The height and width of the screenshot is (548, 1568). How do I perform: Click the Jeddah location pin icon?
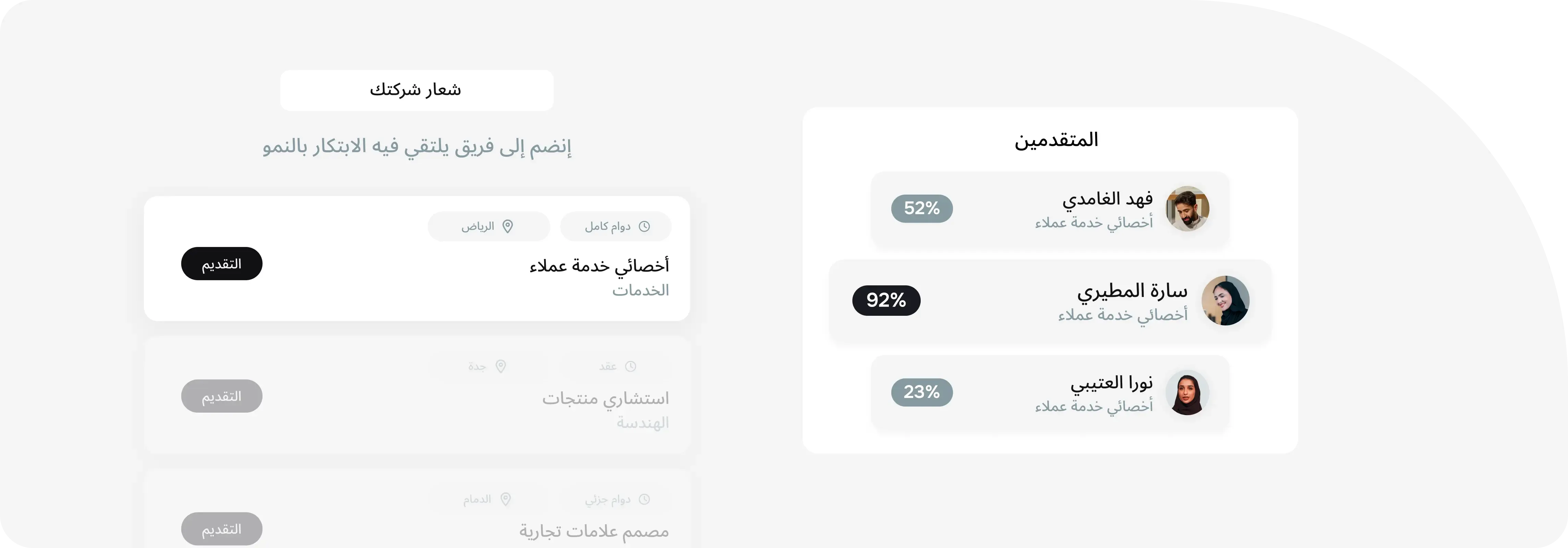(x=502, y=366)
